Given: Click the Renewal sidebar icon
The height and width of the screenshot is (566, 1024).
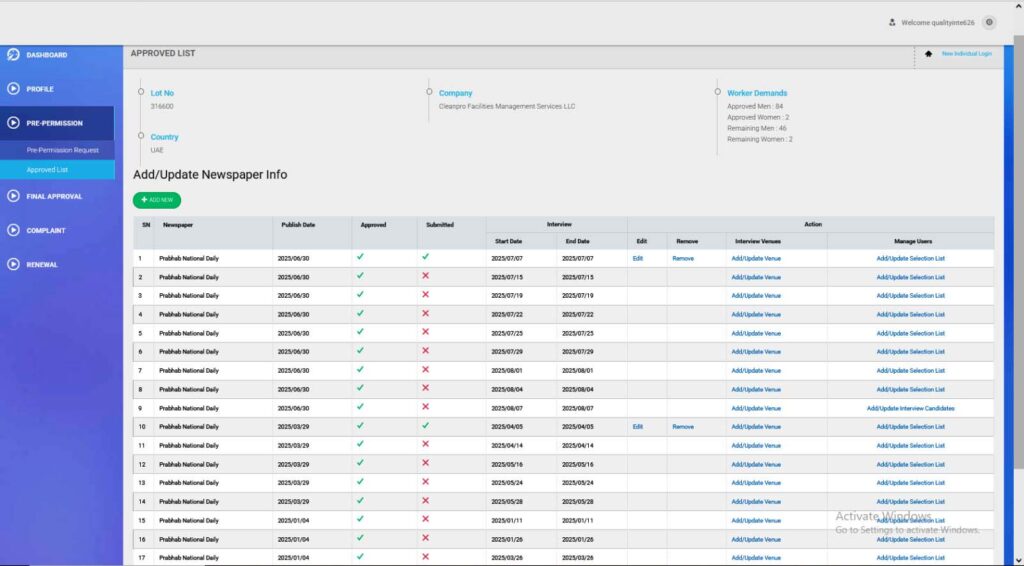Looking at the screenshot, I should pyautogui.click(x=13, y=265).
